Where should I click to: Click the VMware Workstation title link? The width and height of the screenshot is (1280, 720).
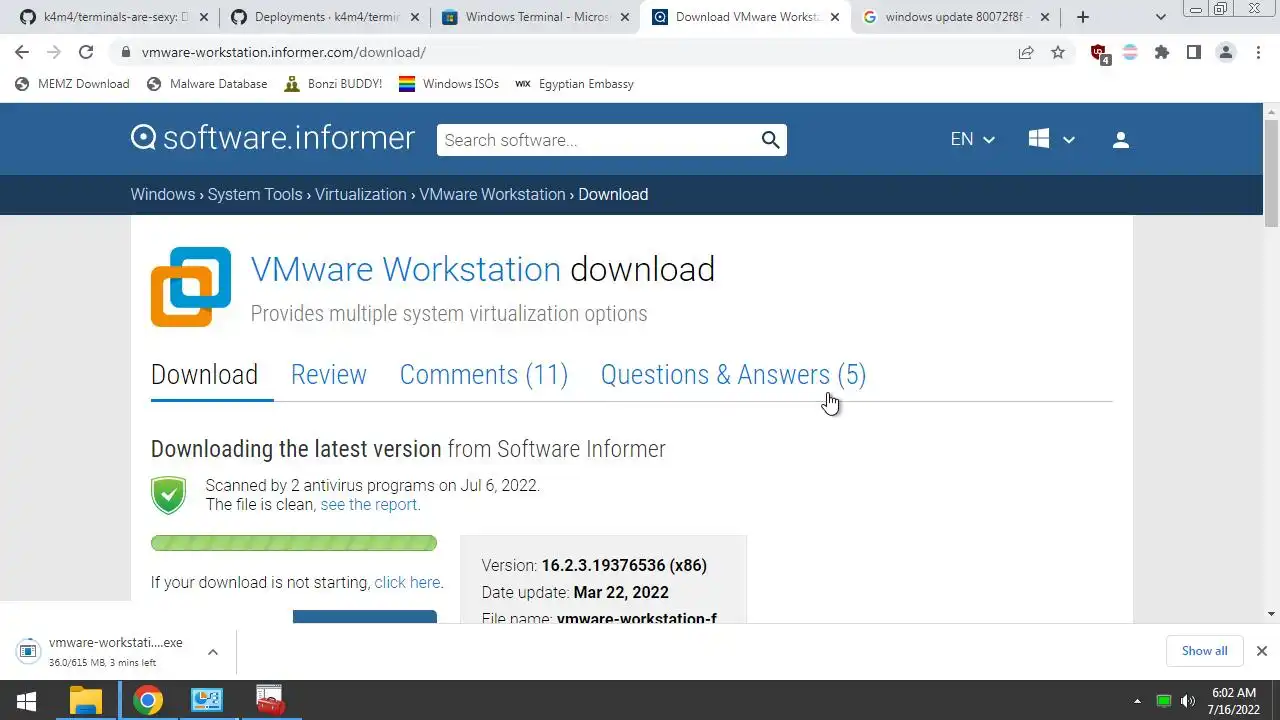406,269
